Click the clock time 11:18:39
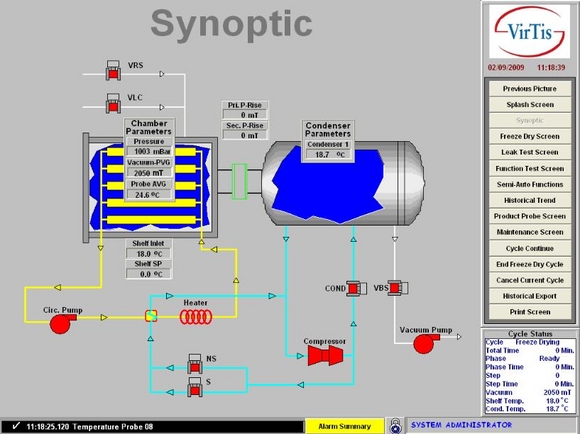The image size is (580, 434). (x=551, y=68)
